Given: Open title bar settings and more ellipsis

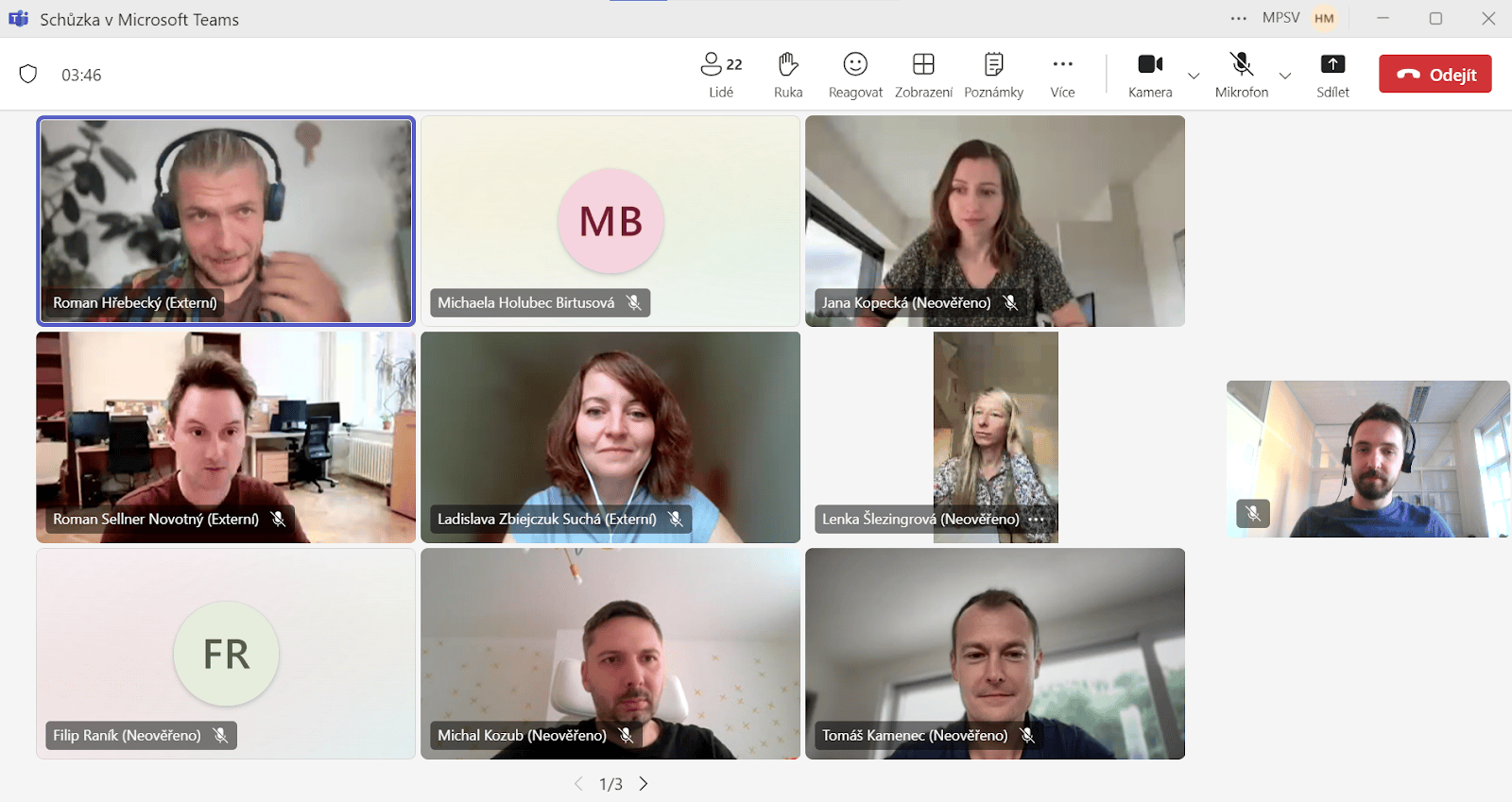Looking at the screenshot, I should point(1238,19).
